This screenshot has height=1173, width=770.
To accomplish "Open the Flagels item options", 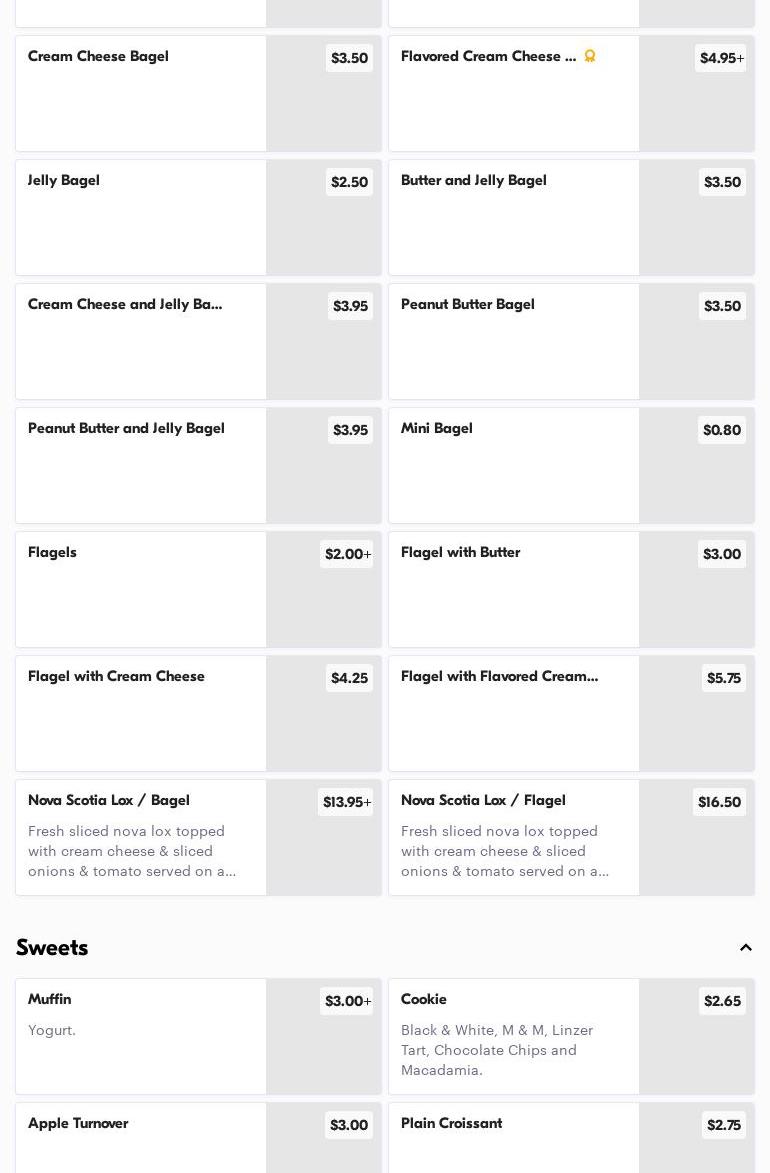I will click(141, 589).
